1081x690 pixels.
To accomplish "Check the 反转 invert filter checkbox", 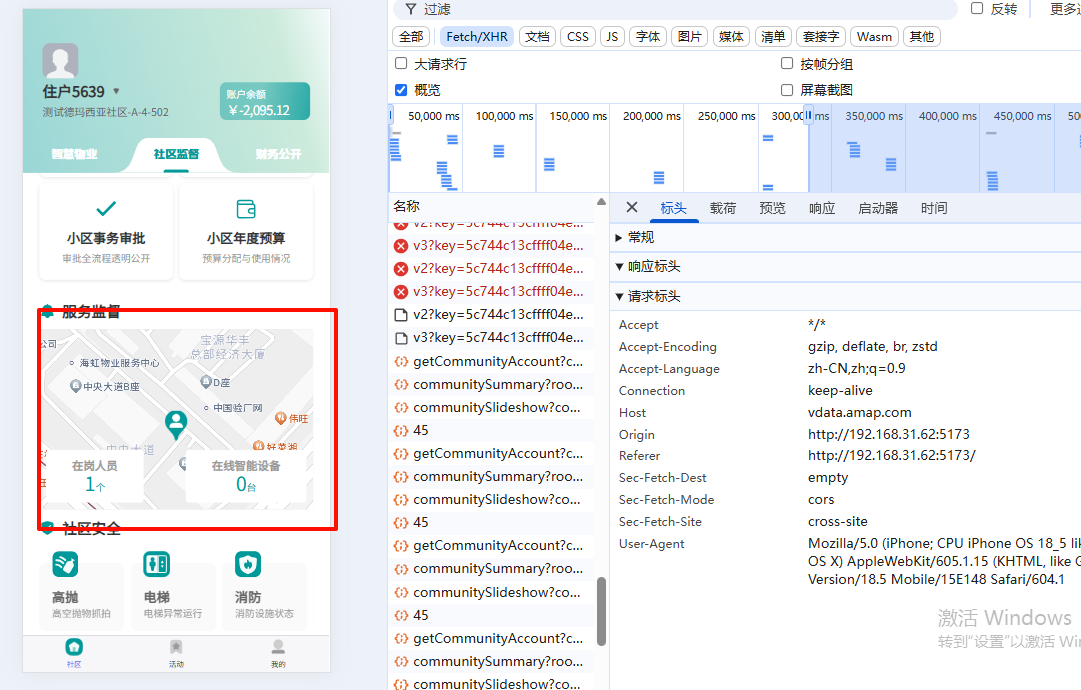I will tap(976, 8).
